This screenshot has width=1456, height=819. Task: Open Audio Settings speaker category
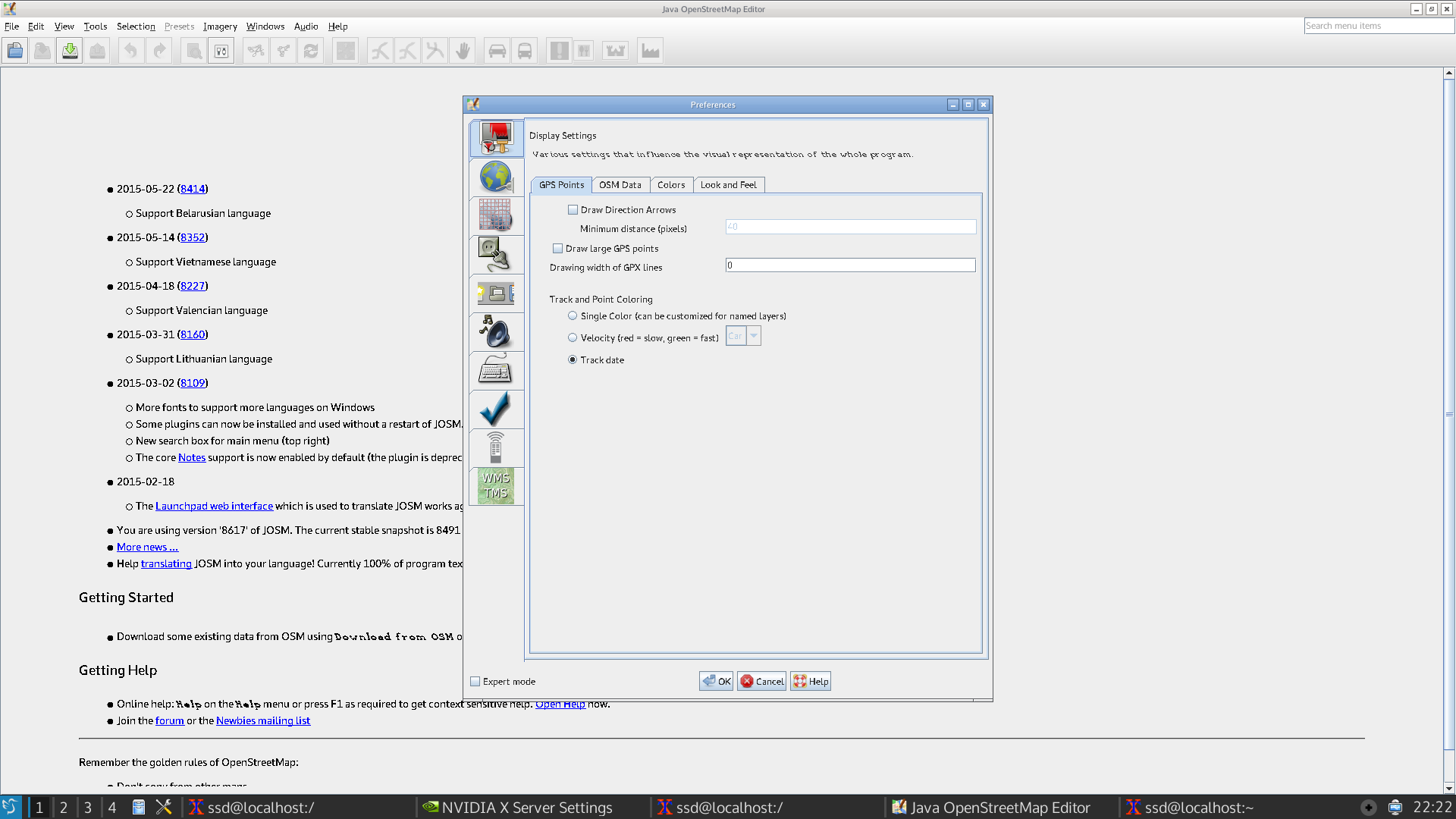[x=497, y=332]
